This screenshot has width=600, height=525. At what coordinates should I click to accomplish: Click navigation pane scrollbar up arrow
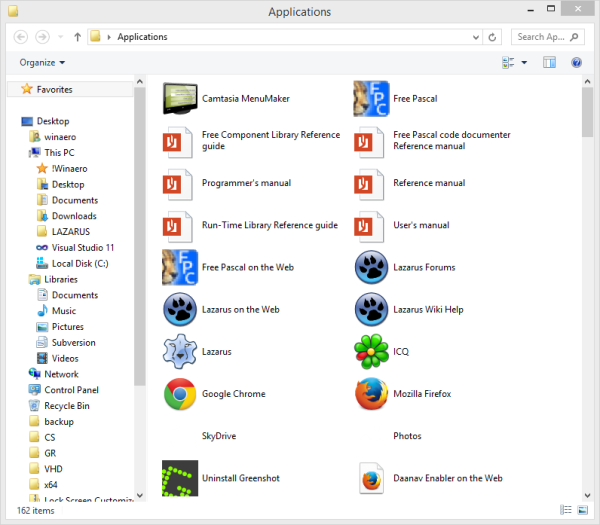[140, 82]
